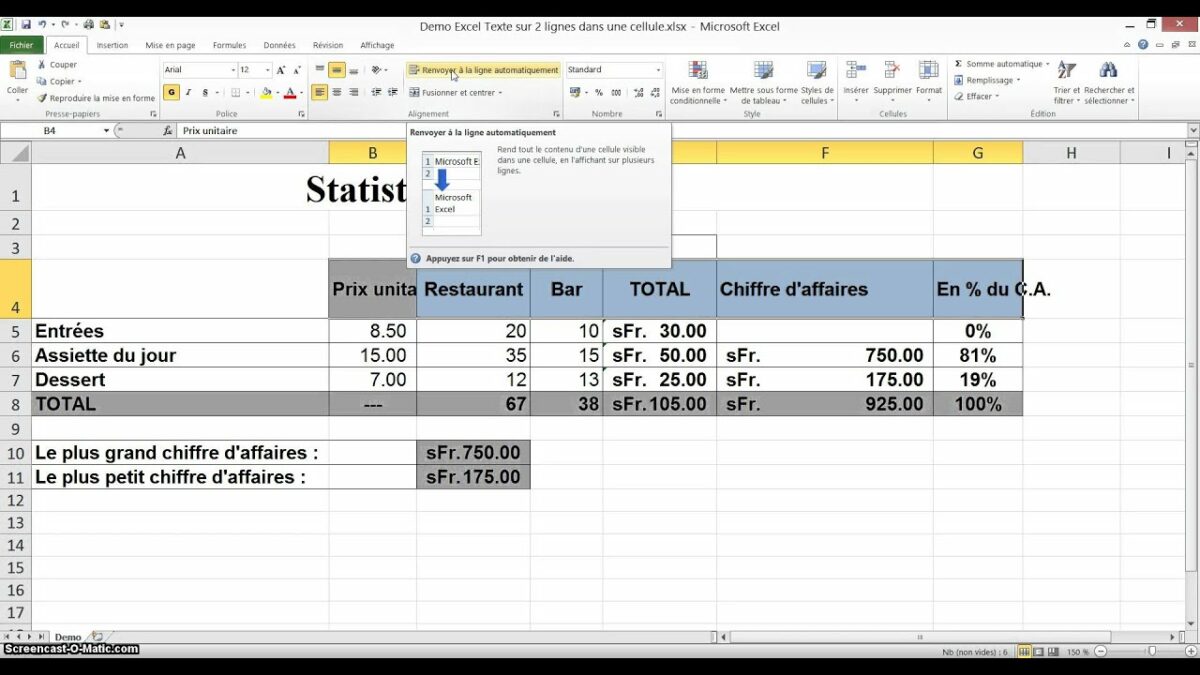Click the Supprimer cells icon
This screenshot has height=675, width=1200.
892,72
